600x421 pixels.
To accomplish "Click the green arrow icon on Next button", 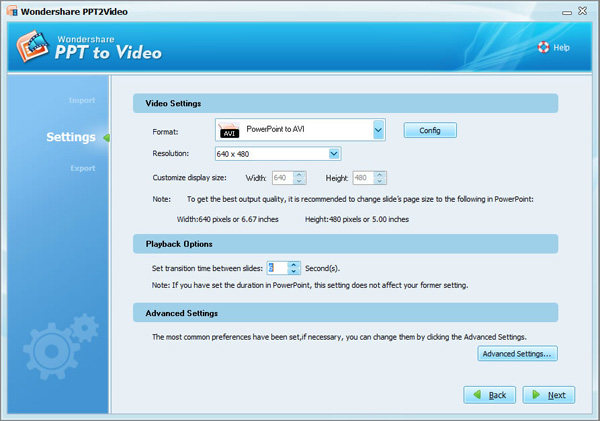I will coord(537,395).
